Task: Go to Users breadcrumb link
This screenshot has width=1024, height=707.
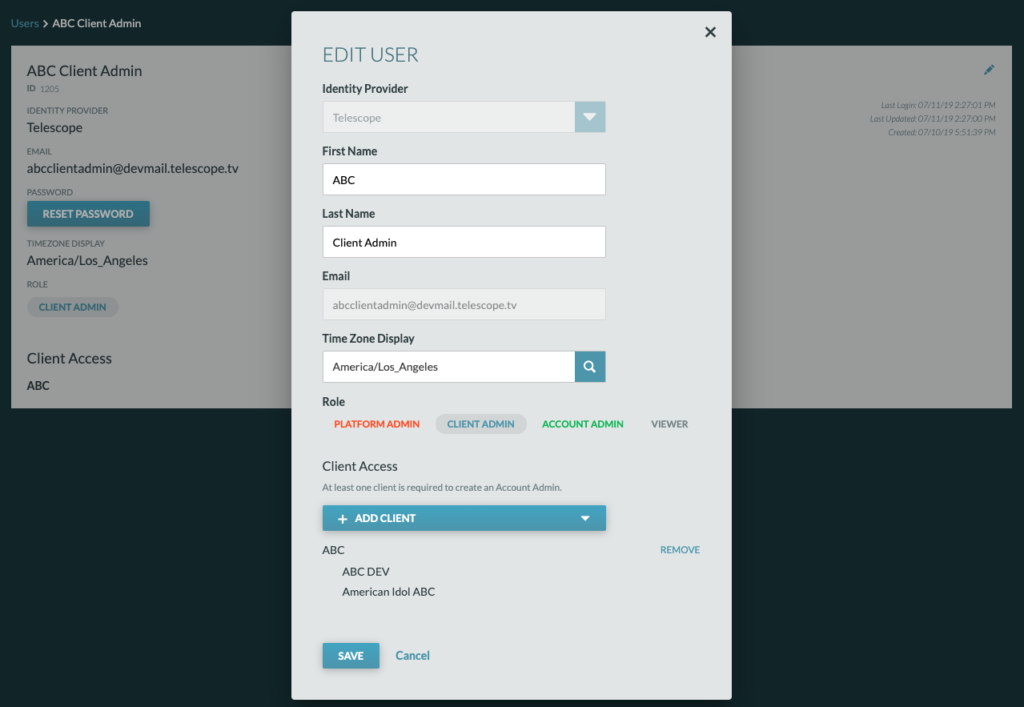Action: (25, 23)
